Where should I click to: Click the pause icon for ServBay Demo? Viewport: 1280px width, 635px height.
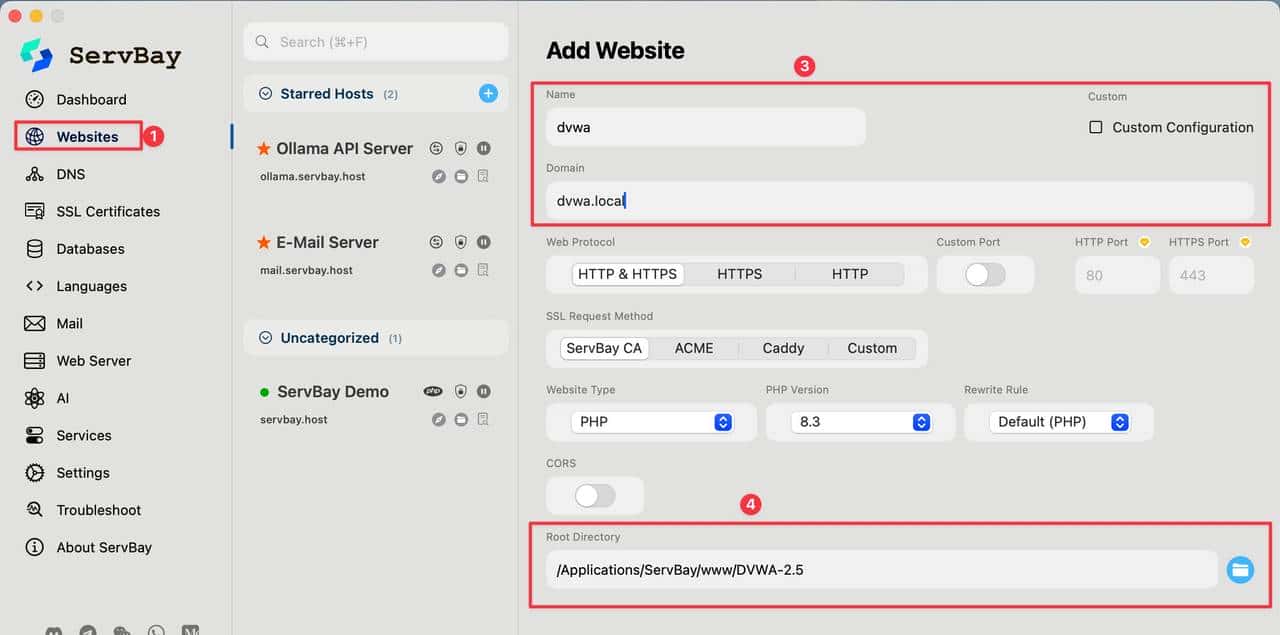pos(484,391)
